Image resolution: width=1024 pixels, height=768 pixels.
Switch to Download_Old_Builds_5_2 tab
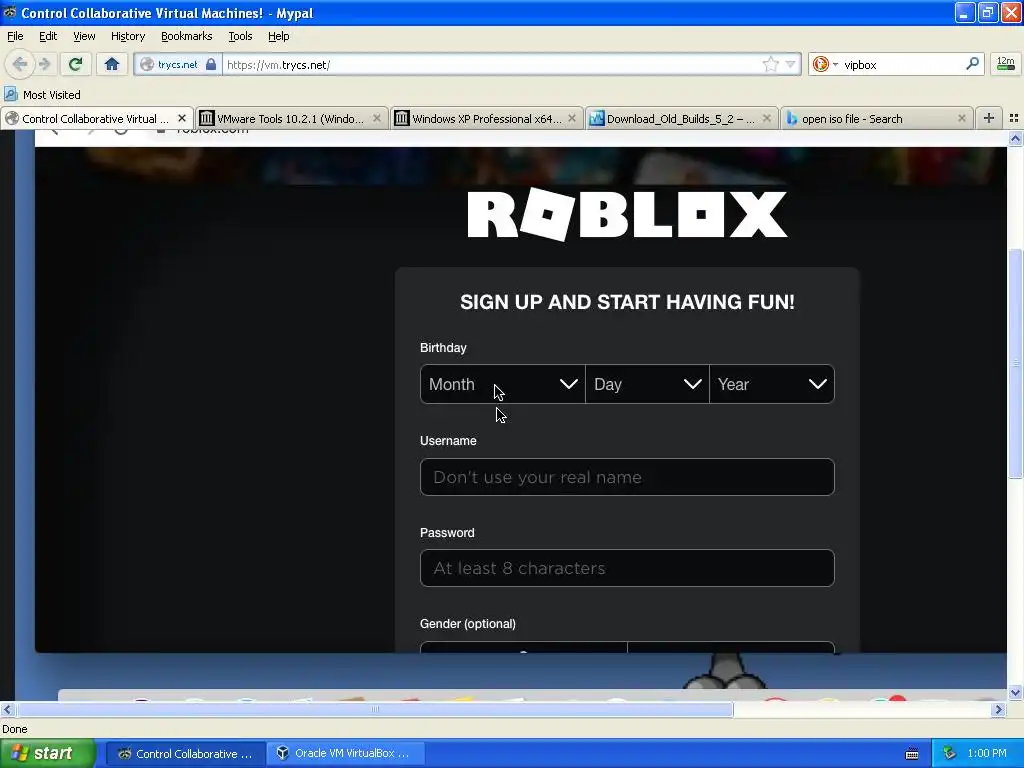[681, 118]
